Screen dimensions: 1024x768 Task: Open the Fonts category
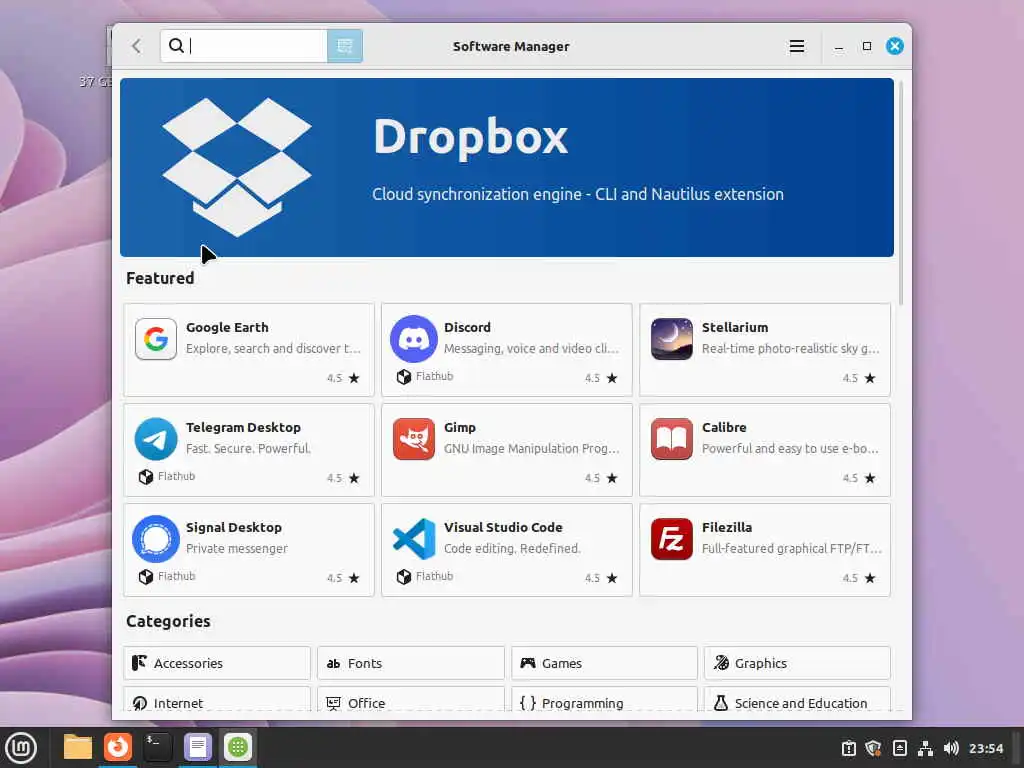click(411, 664)
